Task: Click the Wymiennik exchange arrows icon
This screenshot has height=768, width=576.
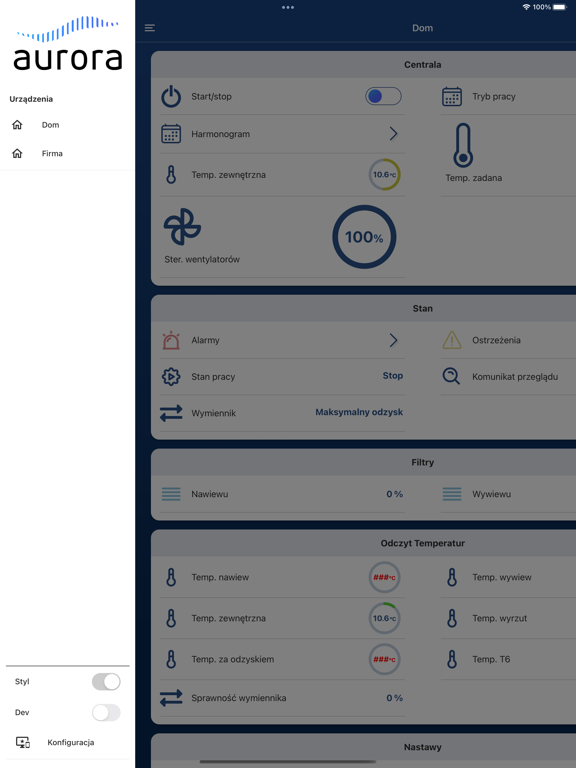Action: coord(171,413)
